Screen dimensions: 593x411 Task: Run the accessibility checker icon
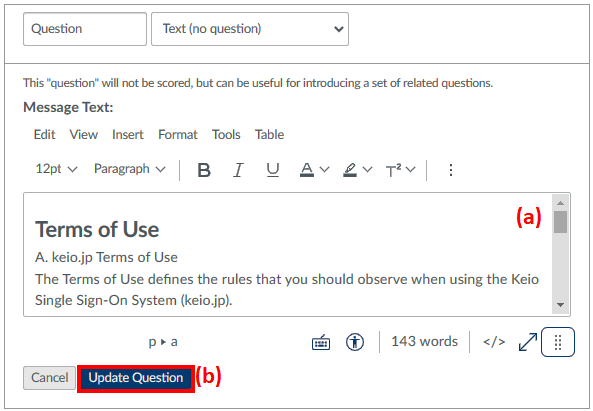point(355,342)
